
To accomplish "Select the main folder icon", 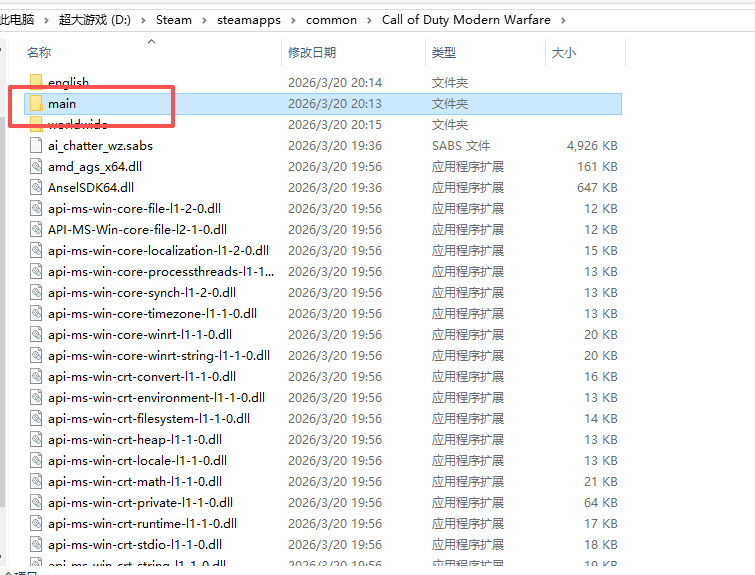I will pyautogui.click(x=36, y=103).
